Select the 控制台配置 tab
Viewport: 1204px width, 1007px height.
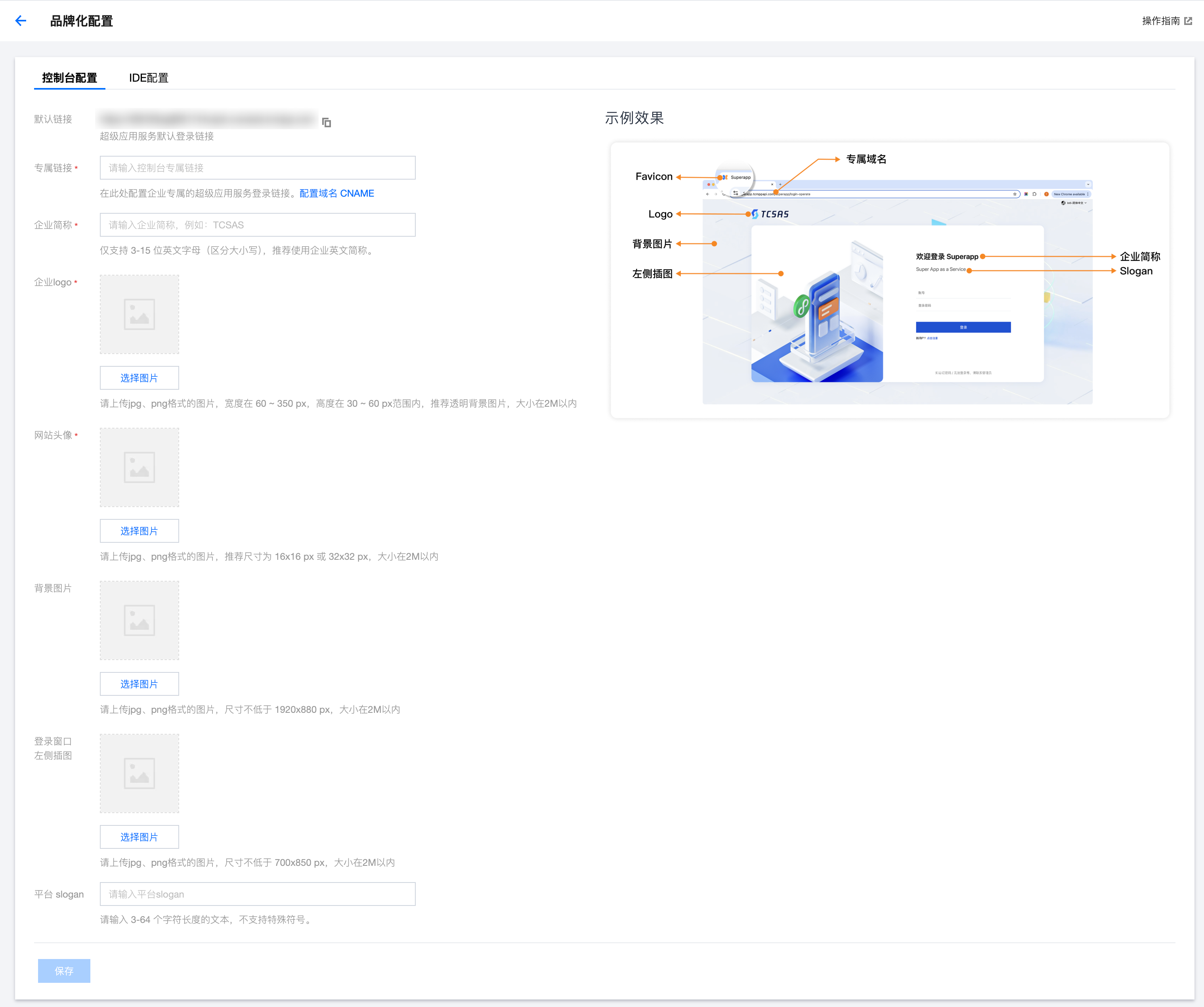[x=69, y=78]
